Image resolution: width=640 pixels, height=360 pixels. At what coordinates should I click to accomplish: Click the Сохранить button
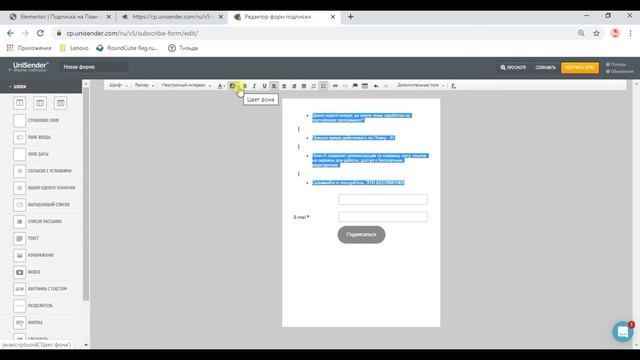(545, 67)
